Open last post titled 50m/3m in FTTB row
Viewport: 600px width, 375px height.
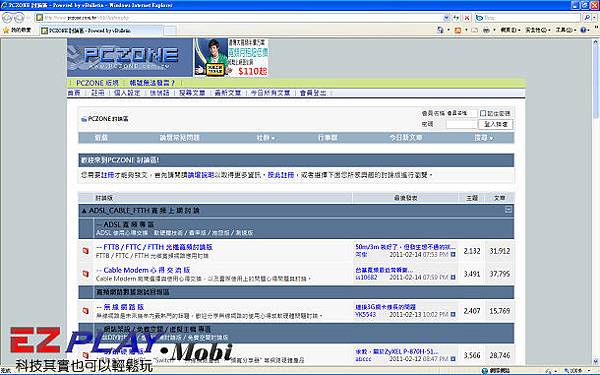click(x=405, y=247)
